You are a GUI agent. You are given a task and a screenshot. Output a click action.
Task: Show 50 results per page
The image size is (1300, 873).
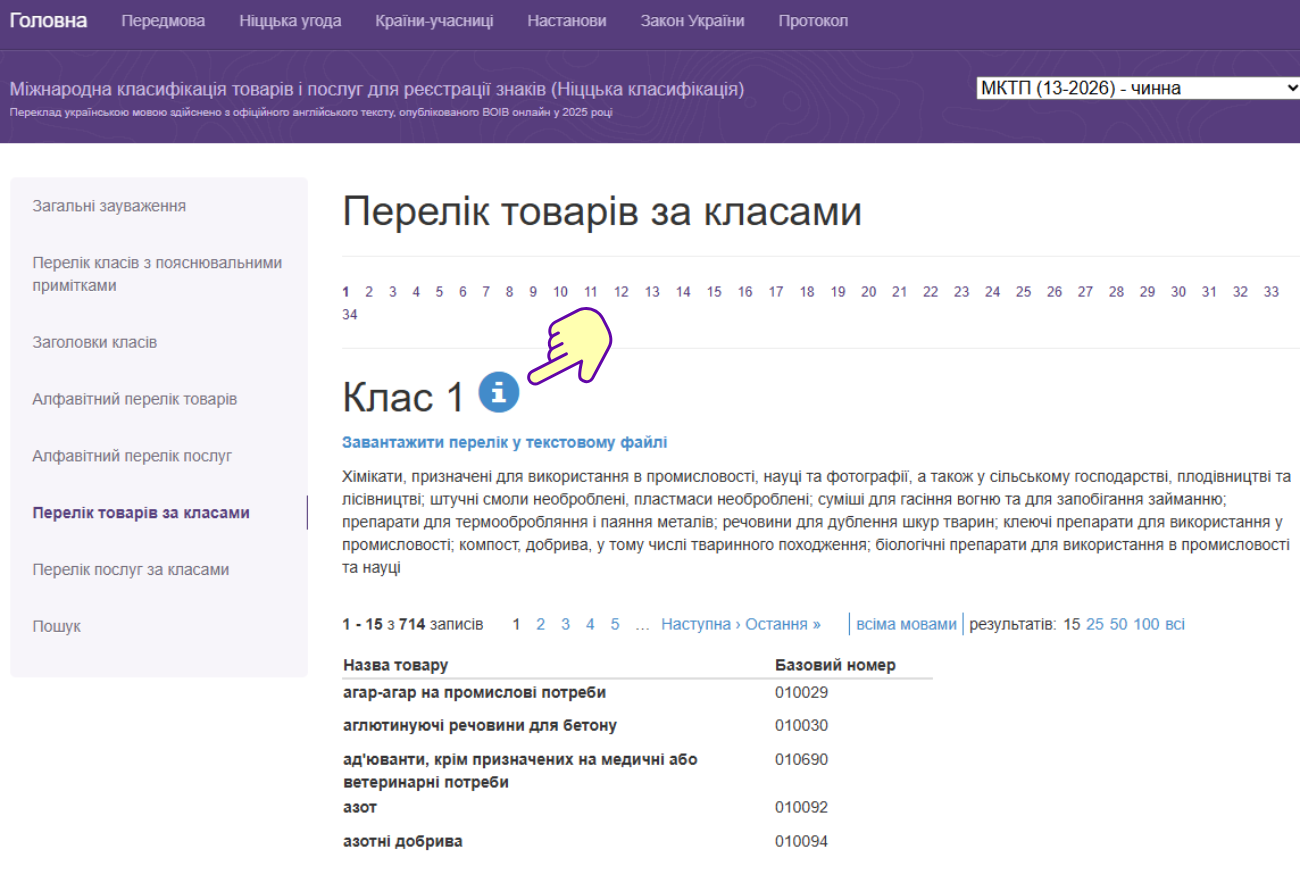(1118, 624)
